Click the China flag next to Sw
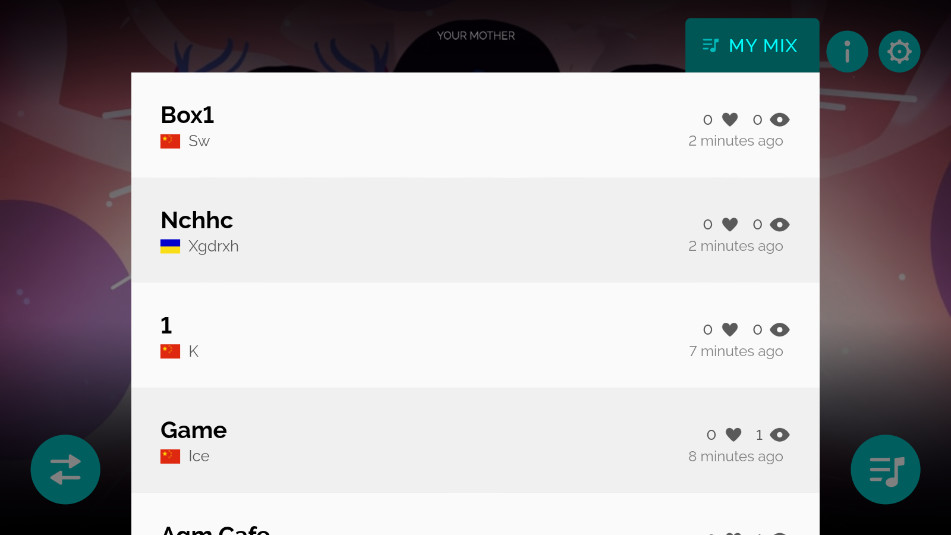The width and height of the screenshot is (951, 535). tap(170, 141)
